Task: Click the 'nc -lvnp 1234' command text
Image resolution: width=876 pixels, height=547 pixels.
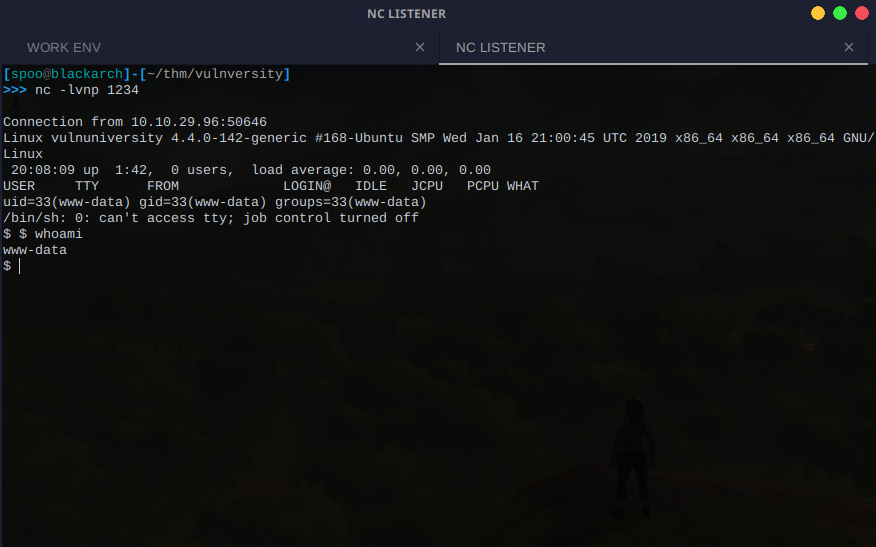Action: pos(87,90)
